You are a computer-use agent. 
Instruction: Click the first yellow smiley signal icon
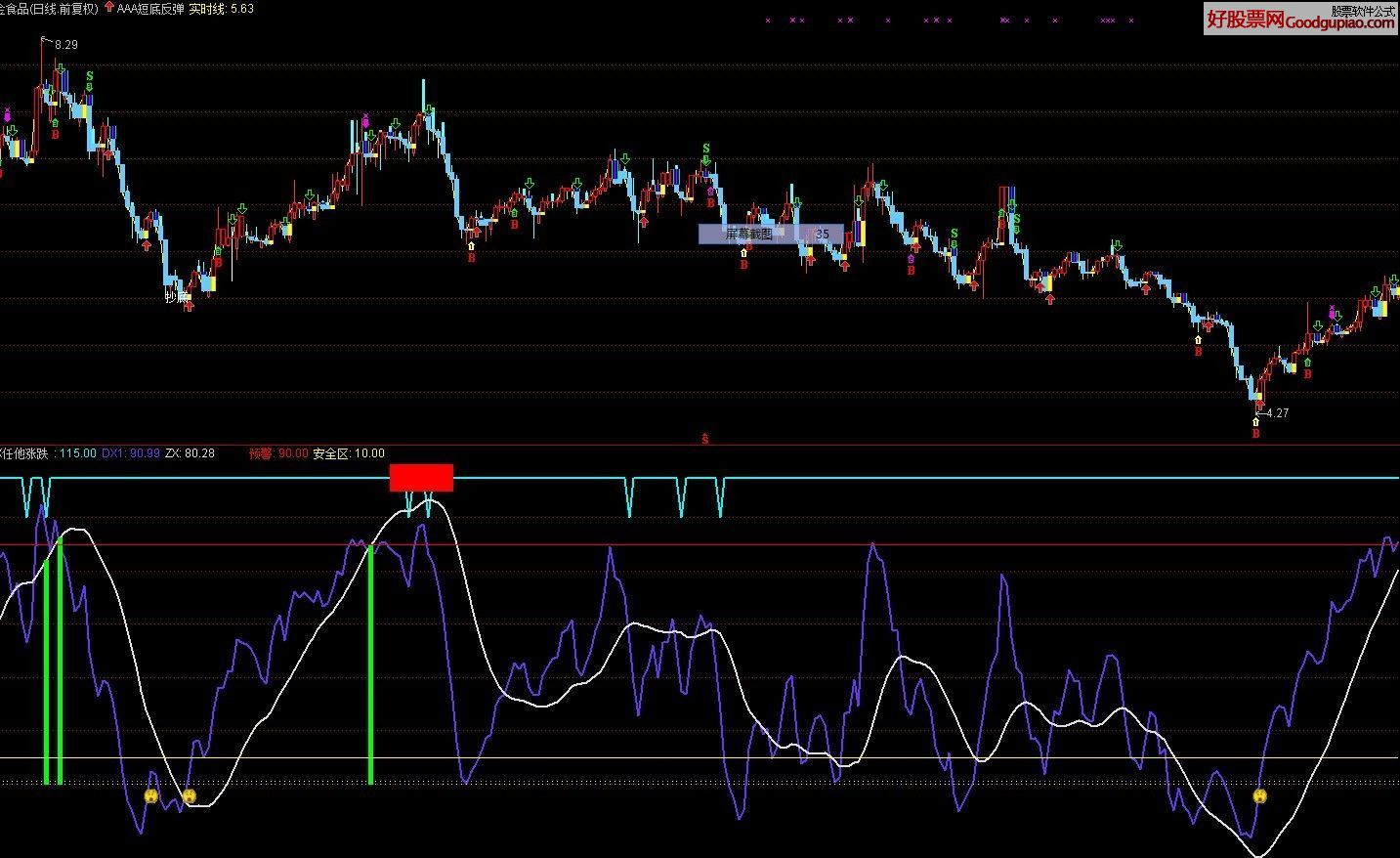click(x=150, y=796)
